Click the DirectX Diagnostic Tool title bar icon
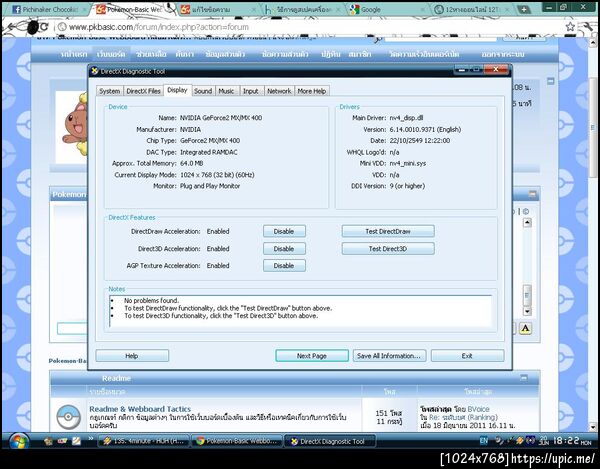This screenshot has height=469, width=600. point(95,71)
